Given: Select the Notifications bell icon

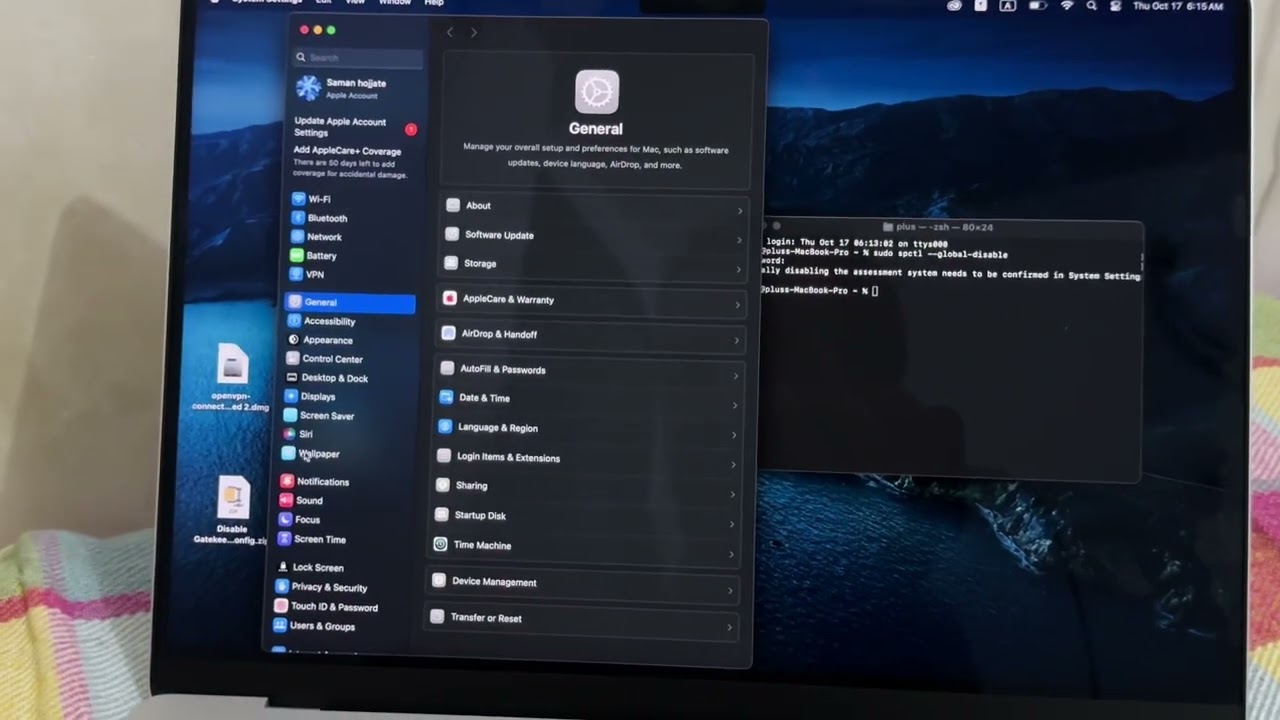Looking at the screenshot, I should click(287, 481).
